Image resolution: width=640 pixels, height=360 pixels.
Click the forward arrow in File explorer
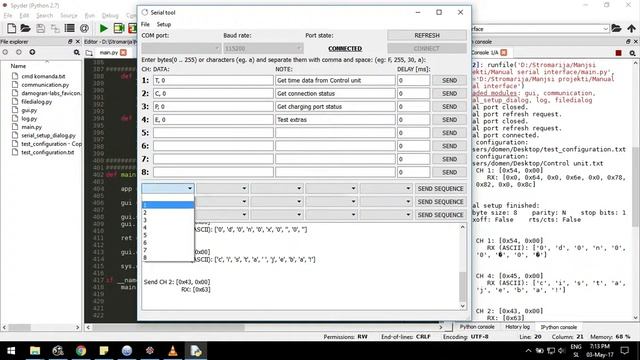19,52
